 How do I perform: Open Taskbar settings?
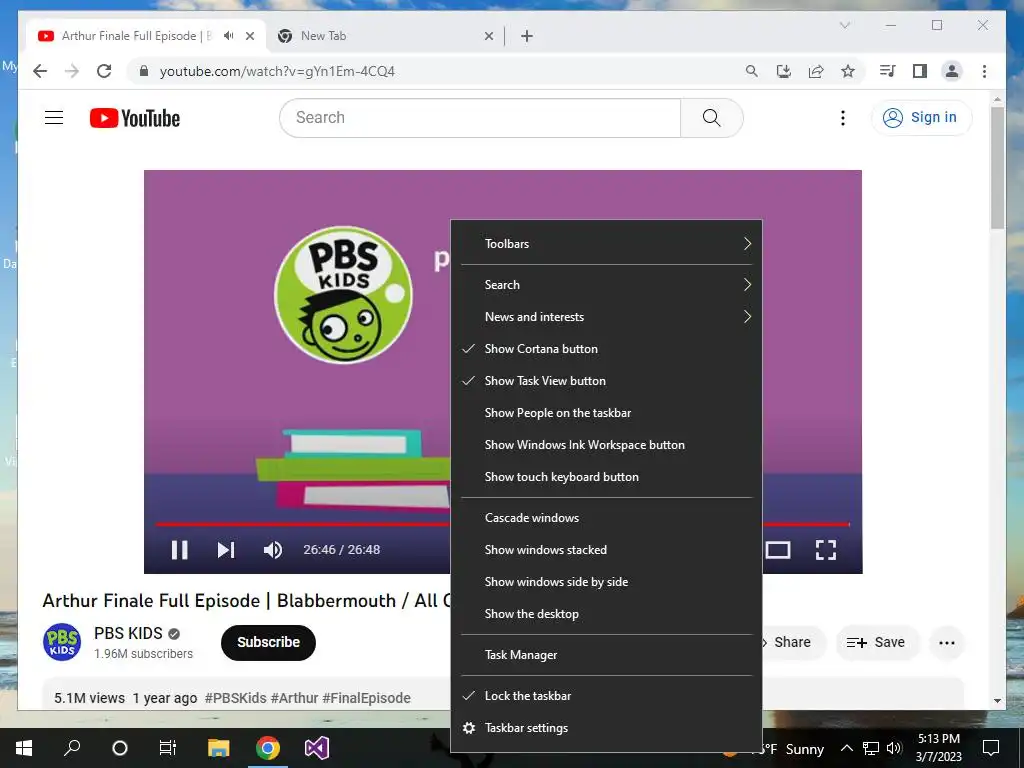[606, 728]
